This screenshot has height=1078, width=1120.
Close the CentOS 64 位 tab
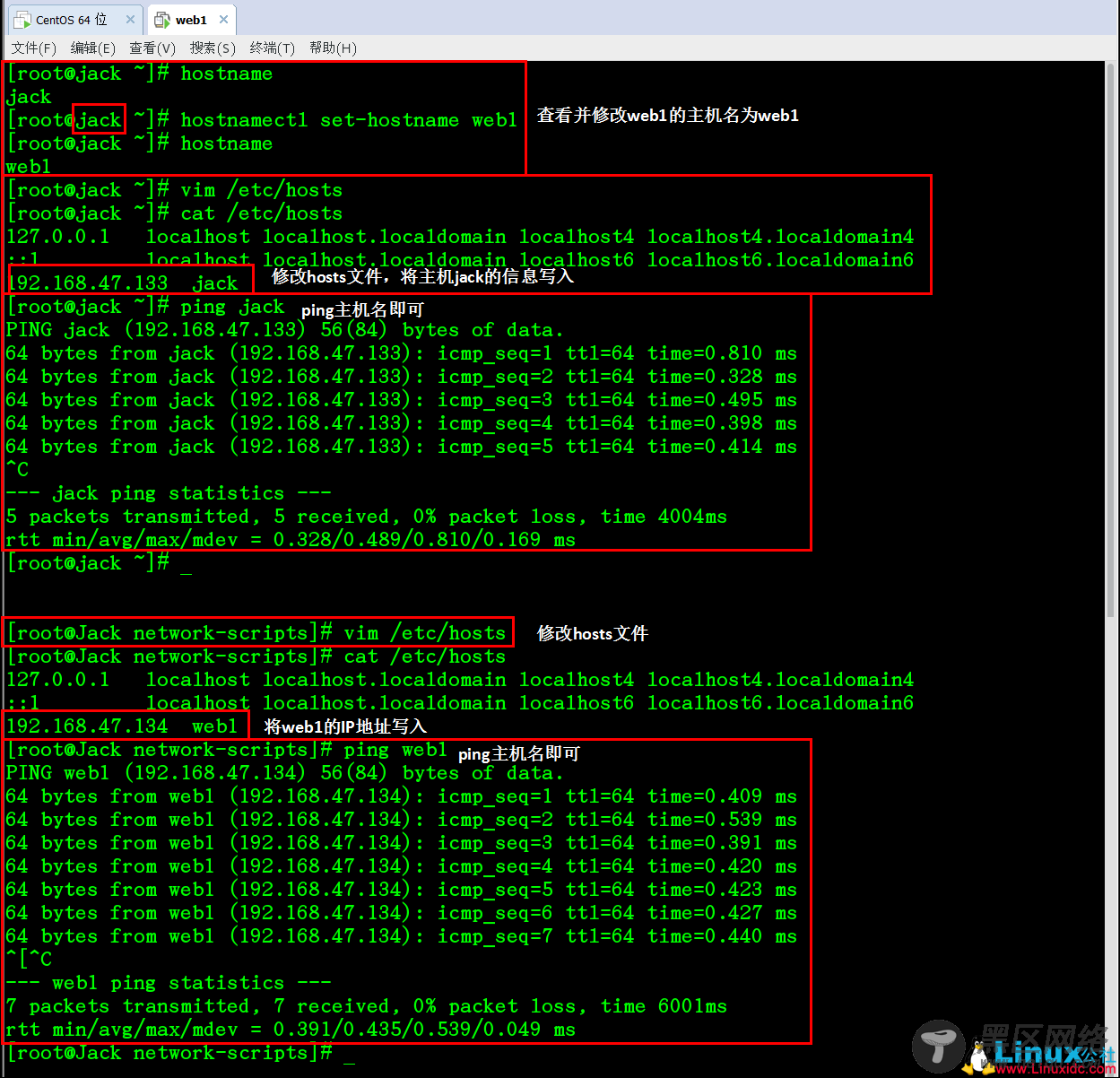tap(131, 19)
